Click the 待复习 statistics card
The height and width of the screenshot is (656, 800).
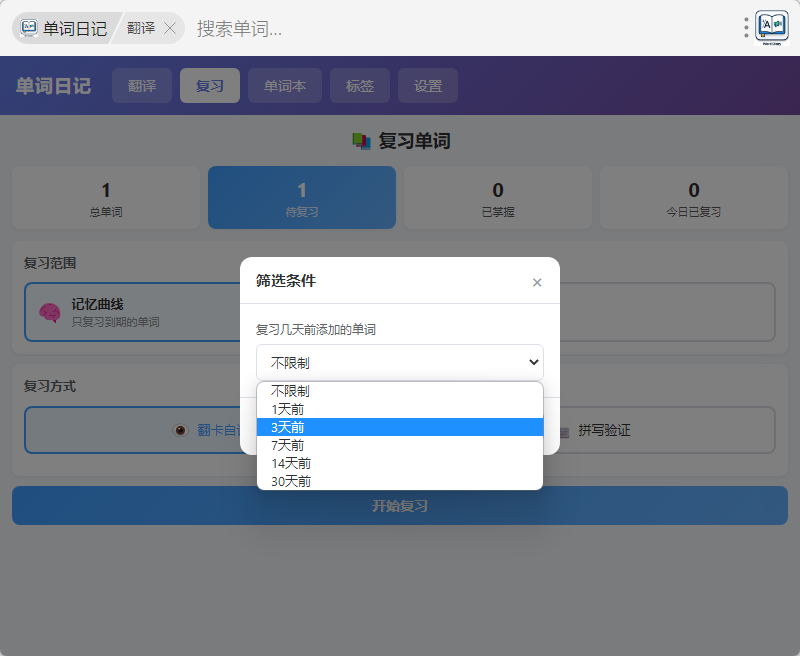point(302,198)
